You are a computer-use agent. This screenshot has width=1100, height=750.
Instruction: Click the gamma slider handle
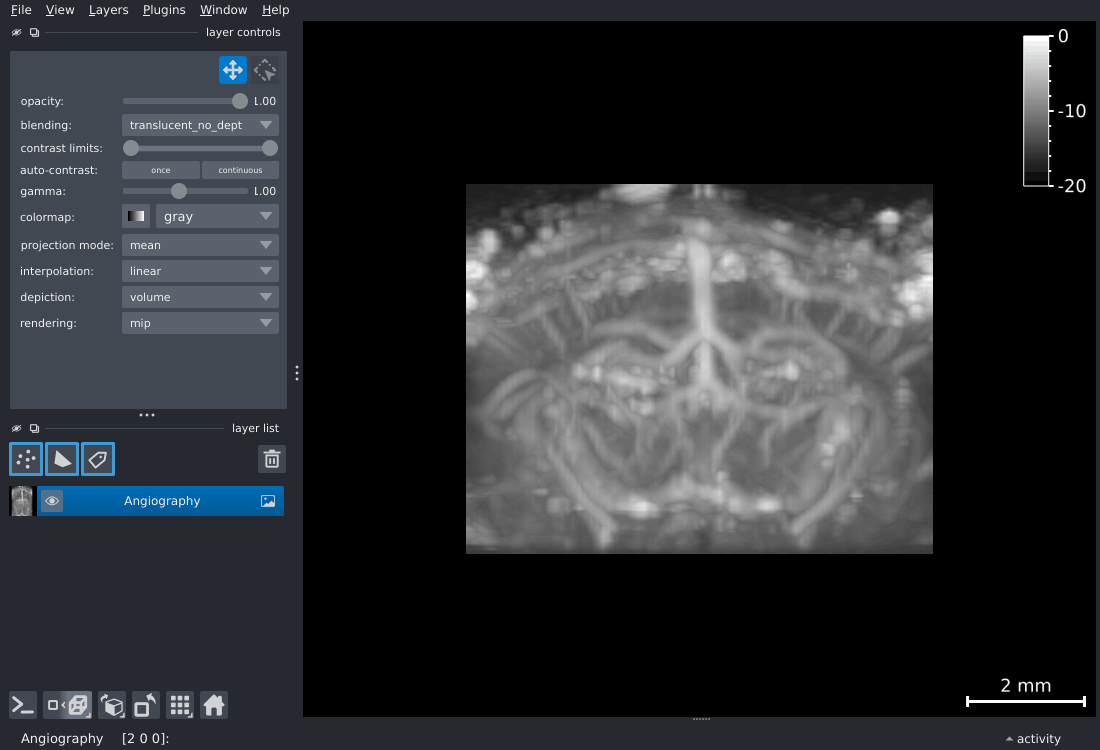[x=179, y=191]
